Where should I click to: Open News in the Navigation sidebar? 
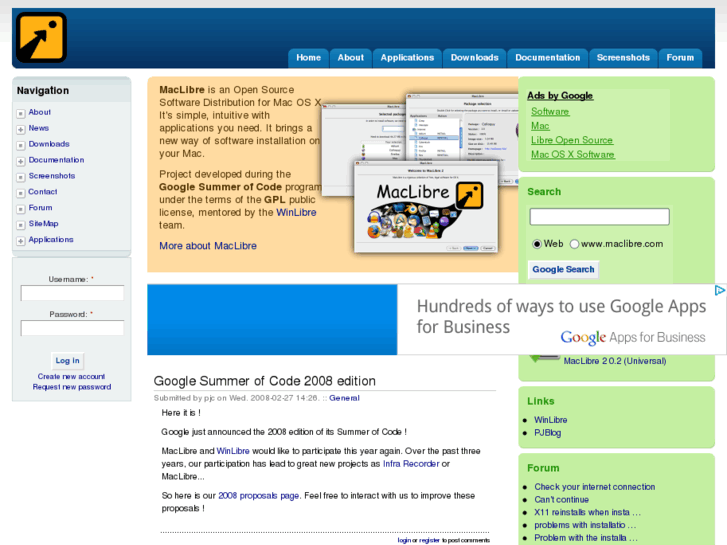tap(38, 128)
